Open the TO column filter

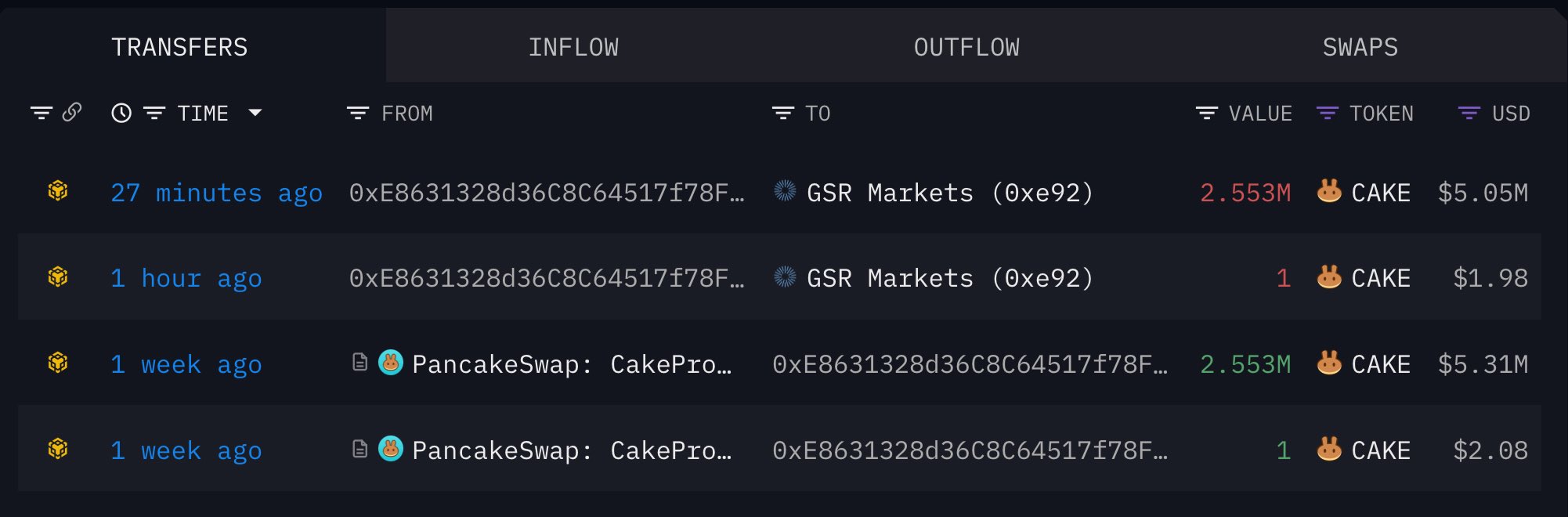pos(782,114)
